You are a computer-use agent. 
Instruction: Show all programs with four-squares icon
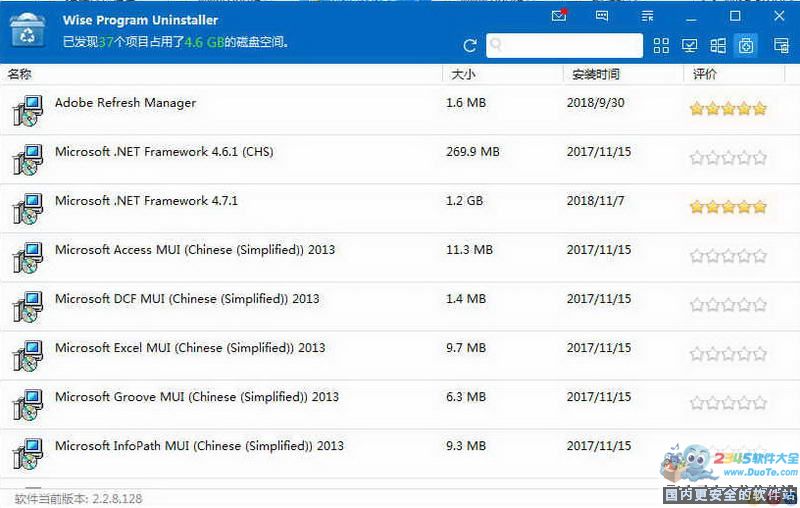661,46
